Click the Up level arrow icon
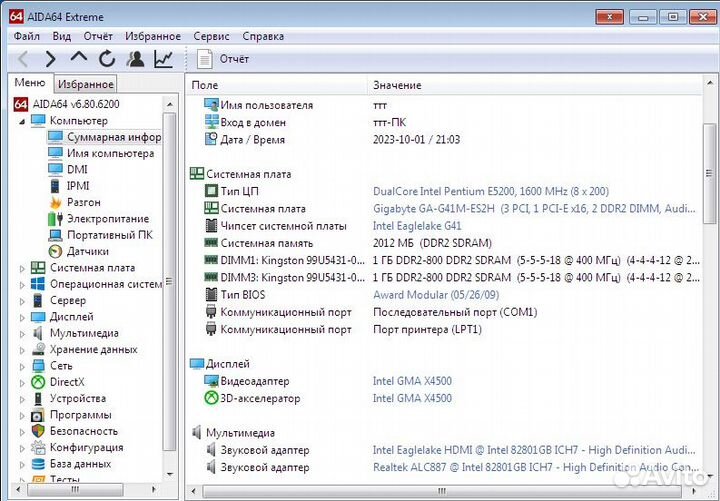 (x=79, y=58)
